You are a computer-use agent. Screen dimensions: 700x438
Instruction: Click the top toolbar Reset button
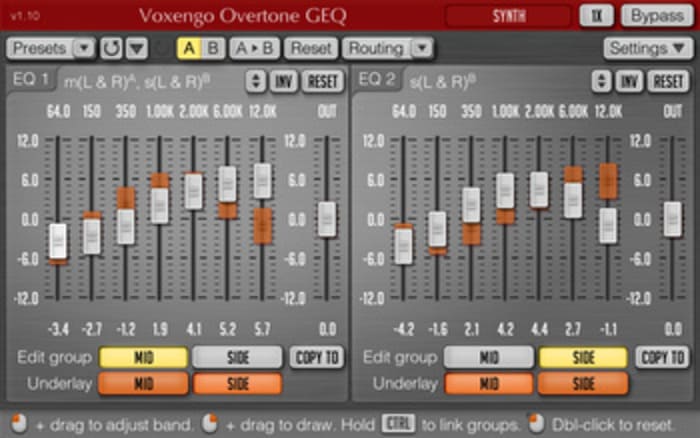point(311,48)
